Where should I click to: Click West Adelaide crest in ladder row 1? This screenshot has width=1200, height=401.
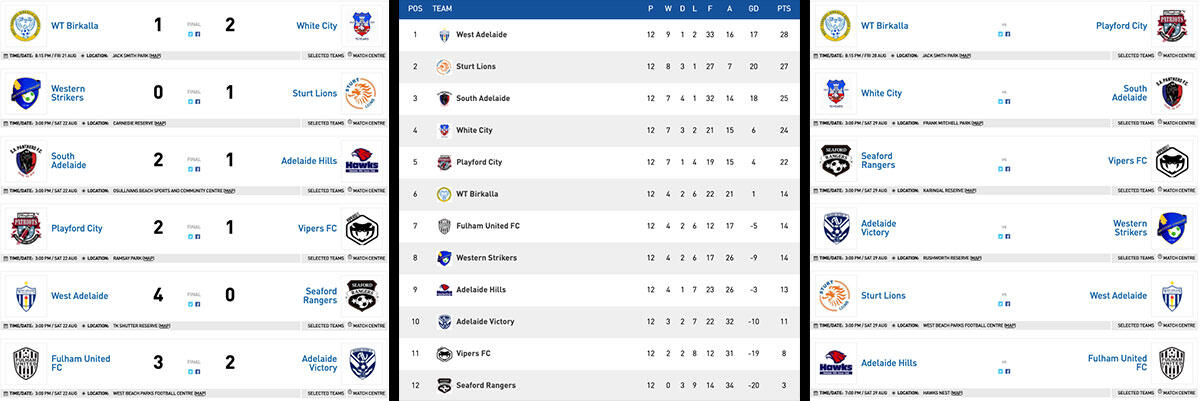444,34
